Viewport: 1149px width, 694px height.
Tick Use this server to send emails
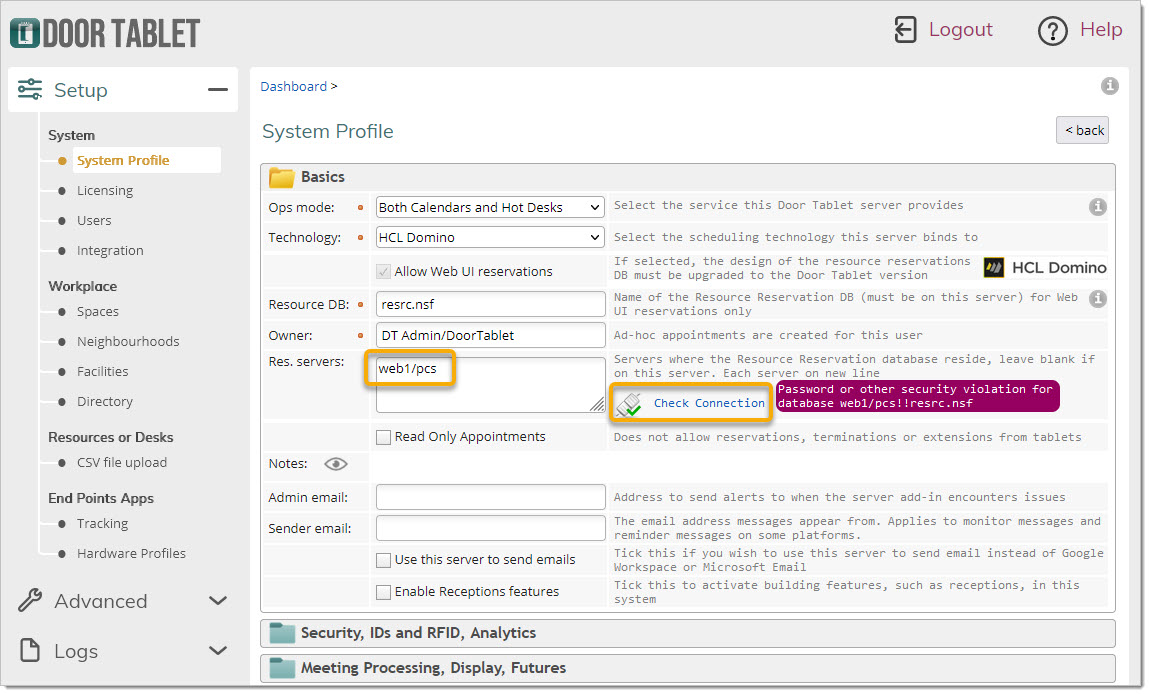[385, 561]
